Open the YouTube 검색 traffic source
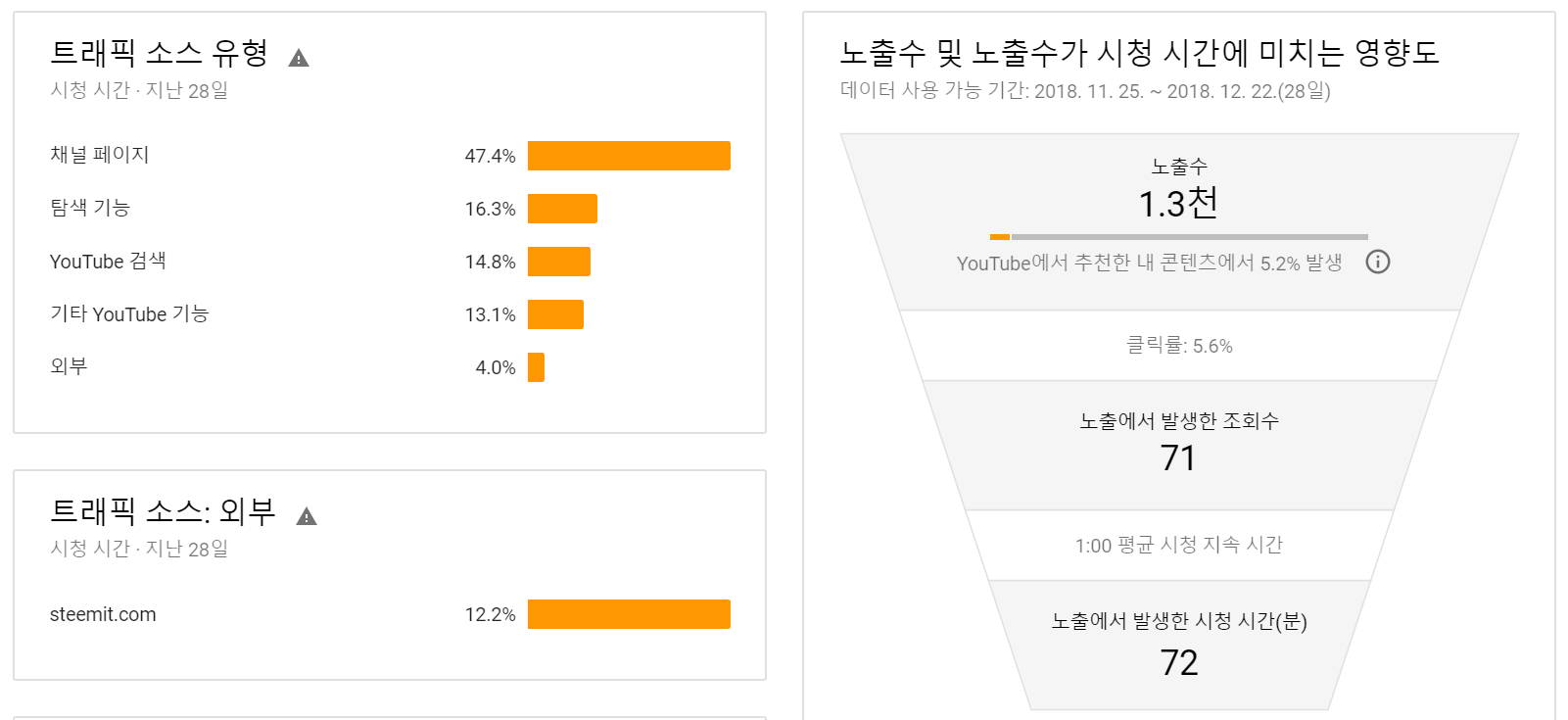 [390, 262]
